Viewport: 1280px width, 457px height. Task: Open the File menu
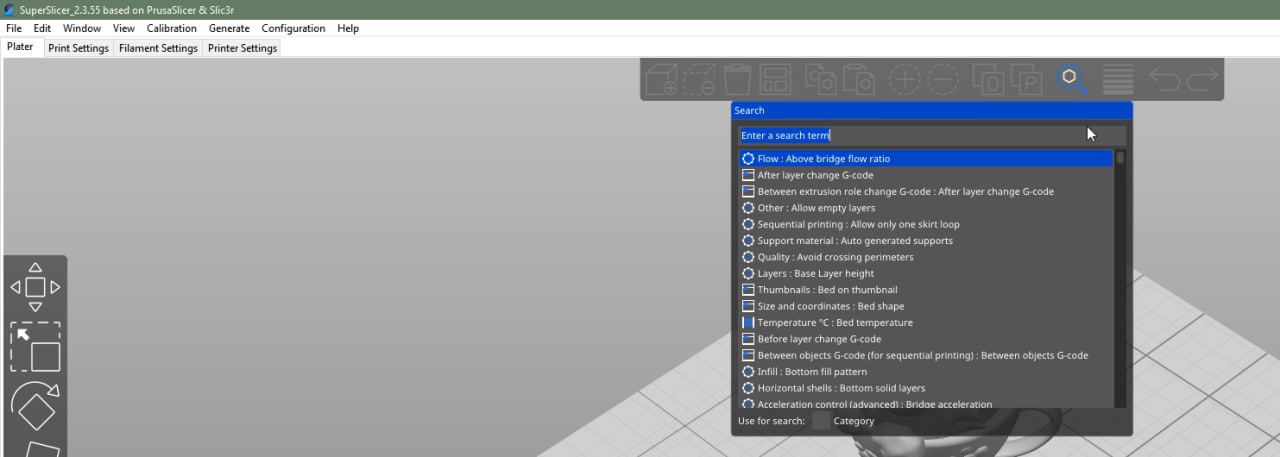coord(14,28)
